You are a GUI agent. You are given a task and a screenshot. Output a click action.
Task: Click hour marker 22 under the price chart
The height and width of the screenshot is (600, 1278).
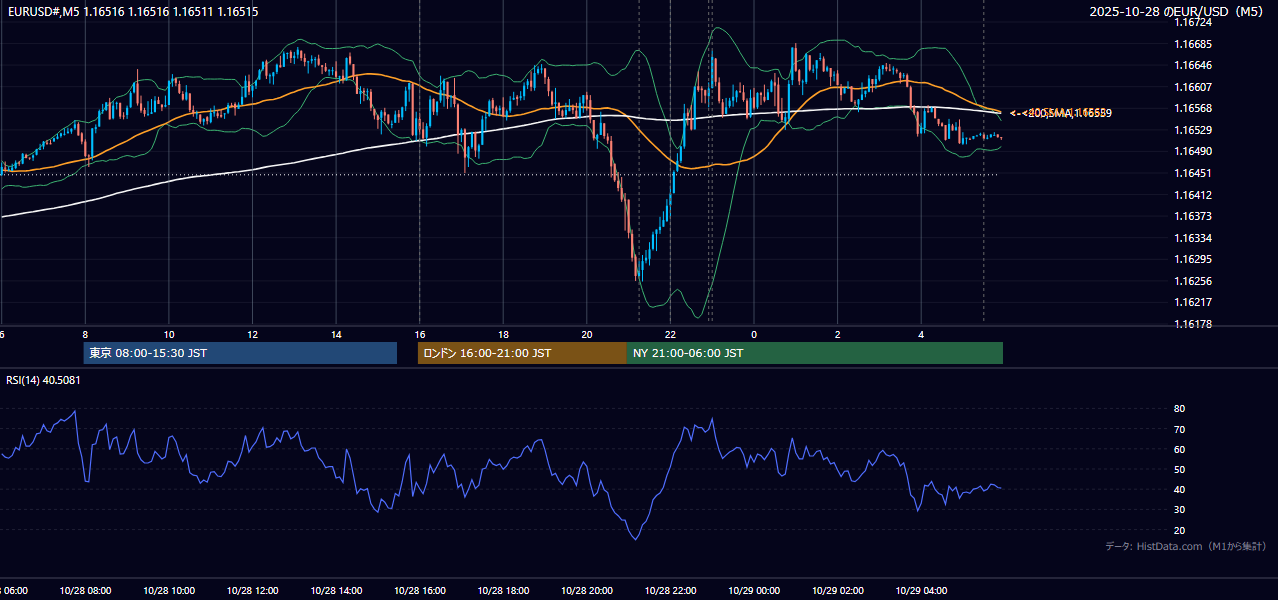[x=670, y=334]
